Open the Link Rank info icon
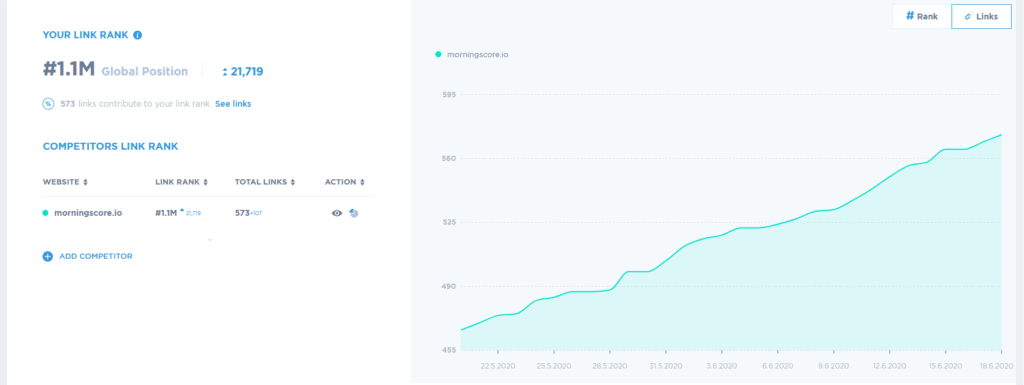Viewport: 1024px width, 385px height. point(138,35)
